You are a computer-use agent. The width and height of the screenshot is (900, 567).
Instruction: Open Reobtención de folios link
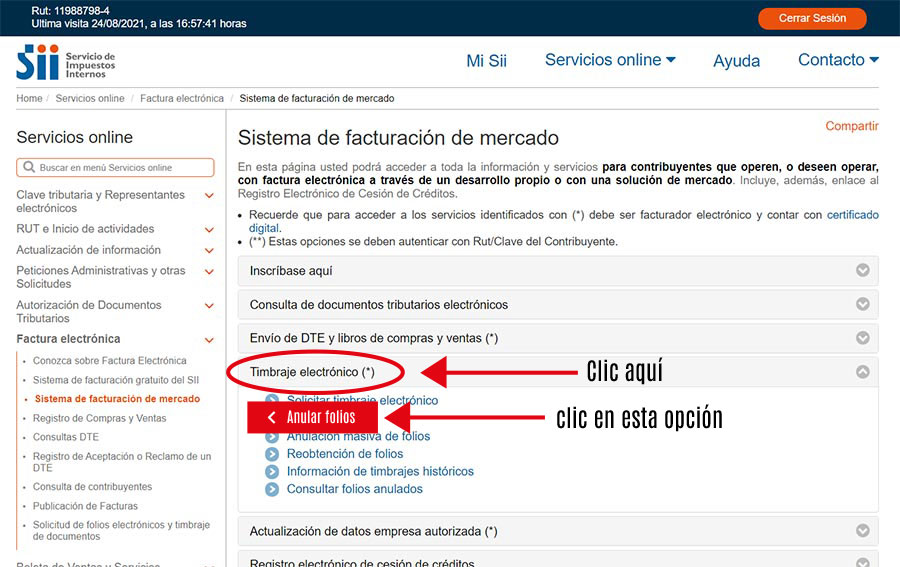tap(345, 454)
